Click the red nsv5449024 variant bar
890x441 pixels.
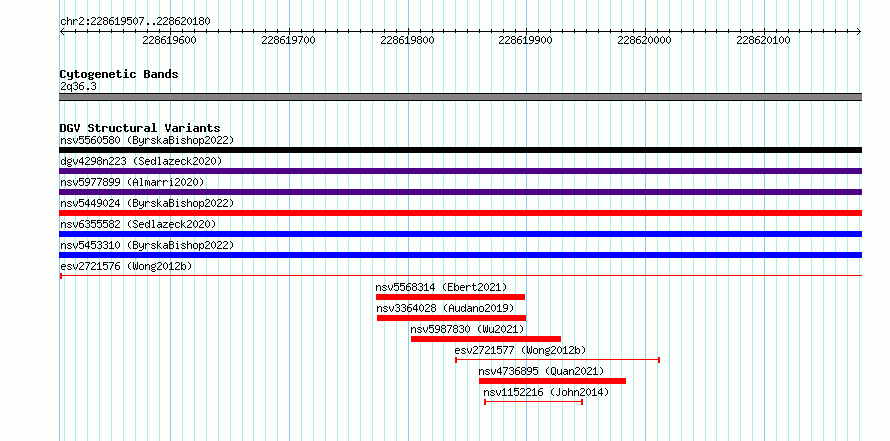(460, 213)
